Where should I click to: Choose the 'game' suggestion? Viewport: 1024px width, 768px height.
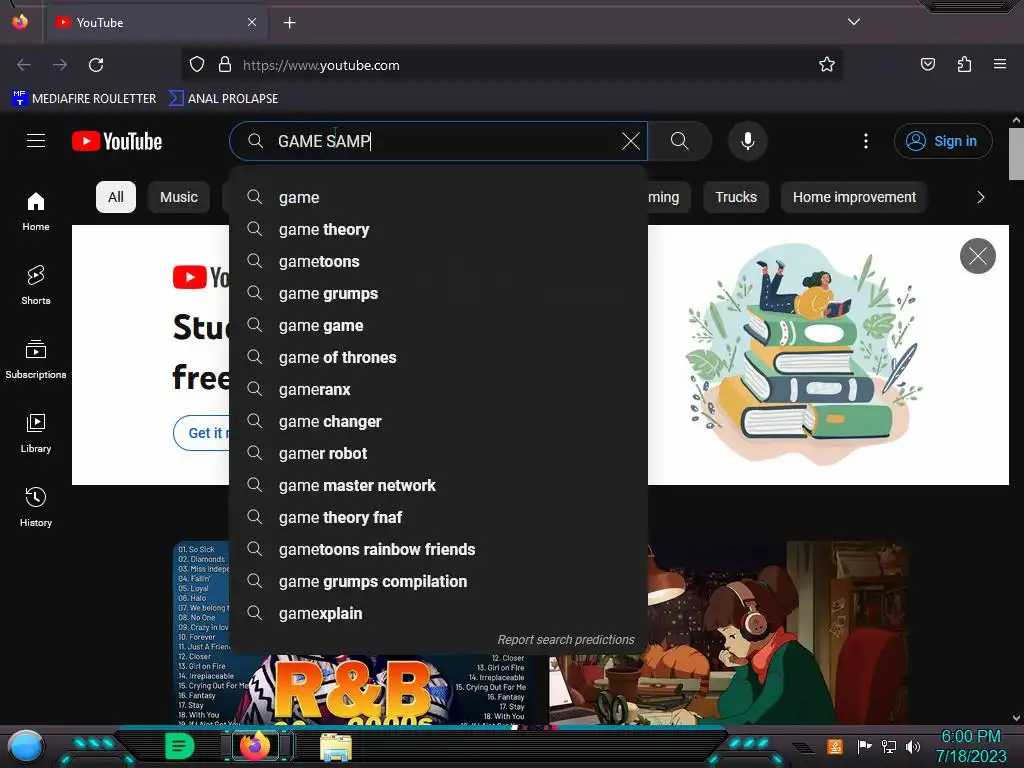tap(438, 197)
